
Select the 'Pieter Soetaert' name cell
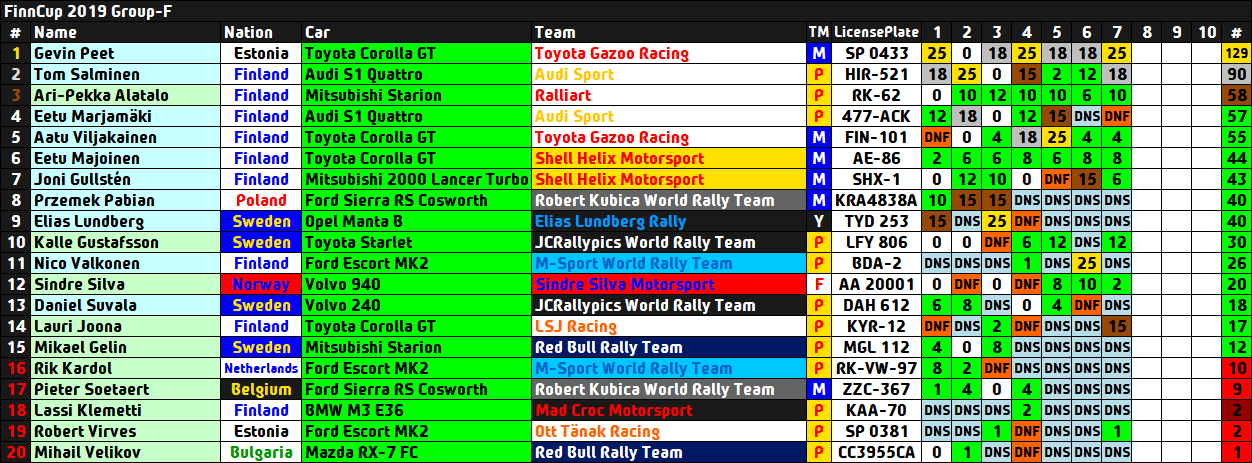click(125, 389)
